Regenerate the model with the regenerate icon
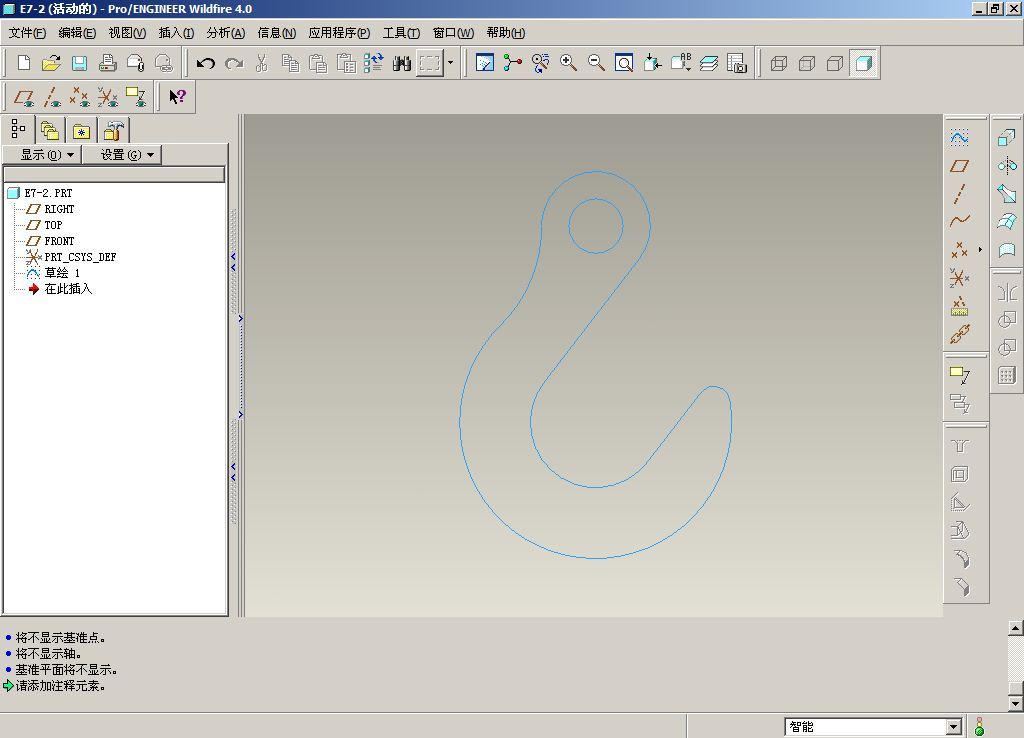This screenshot has width=1024, height=738. [x=374, y=63]
